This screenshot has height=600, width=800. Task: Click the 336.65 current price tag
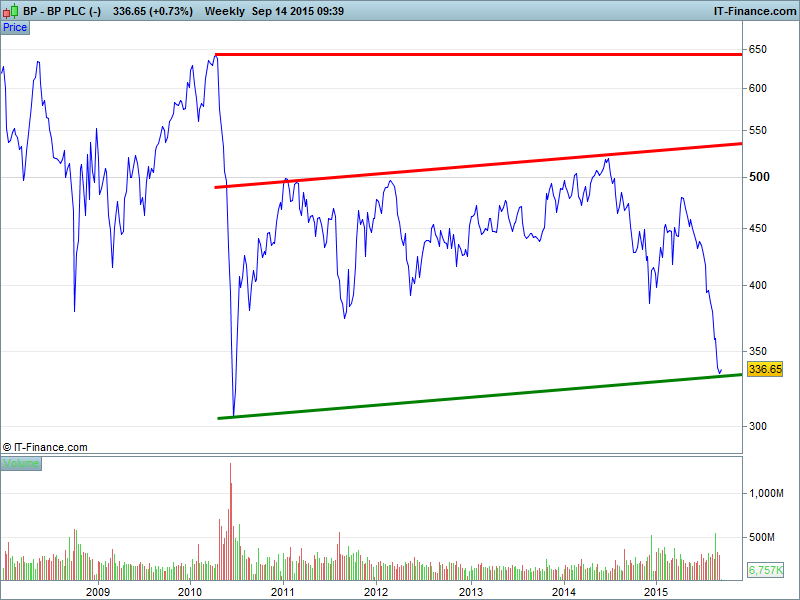(x=765, y=369)
